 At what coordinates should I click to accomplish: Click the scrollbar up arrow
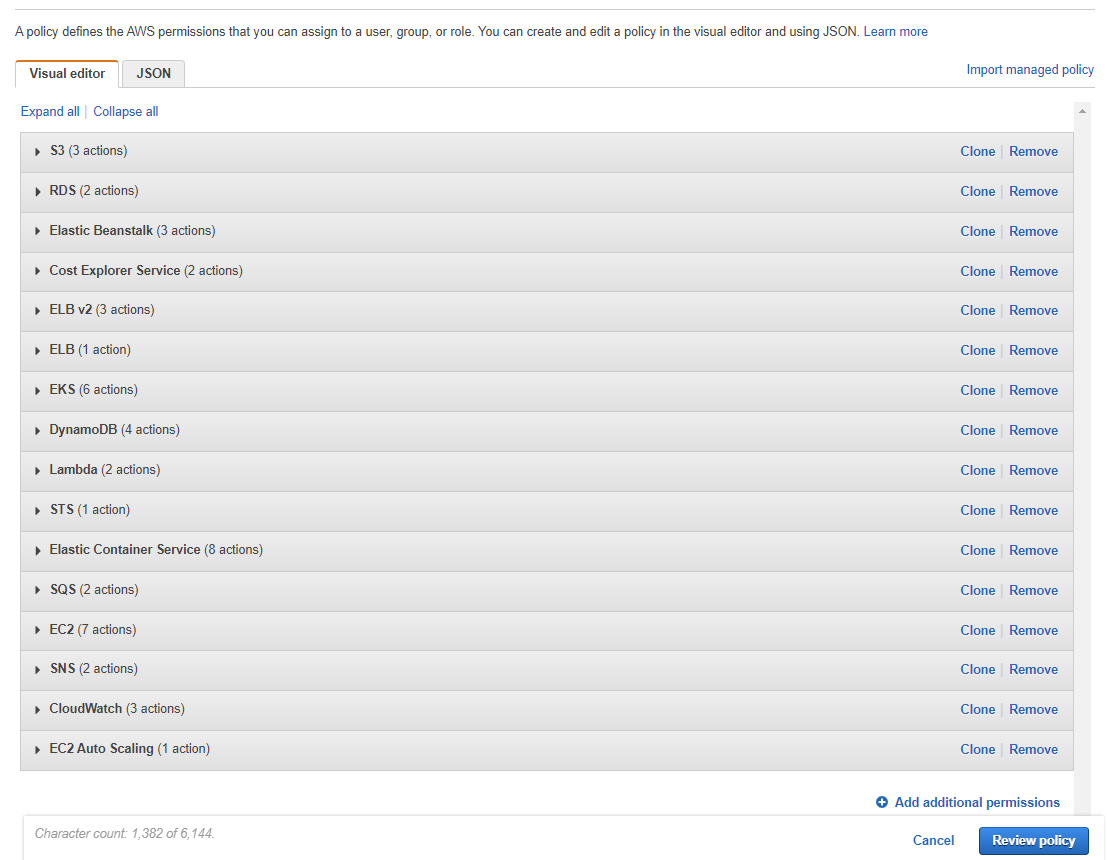(1082, 111)
